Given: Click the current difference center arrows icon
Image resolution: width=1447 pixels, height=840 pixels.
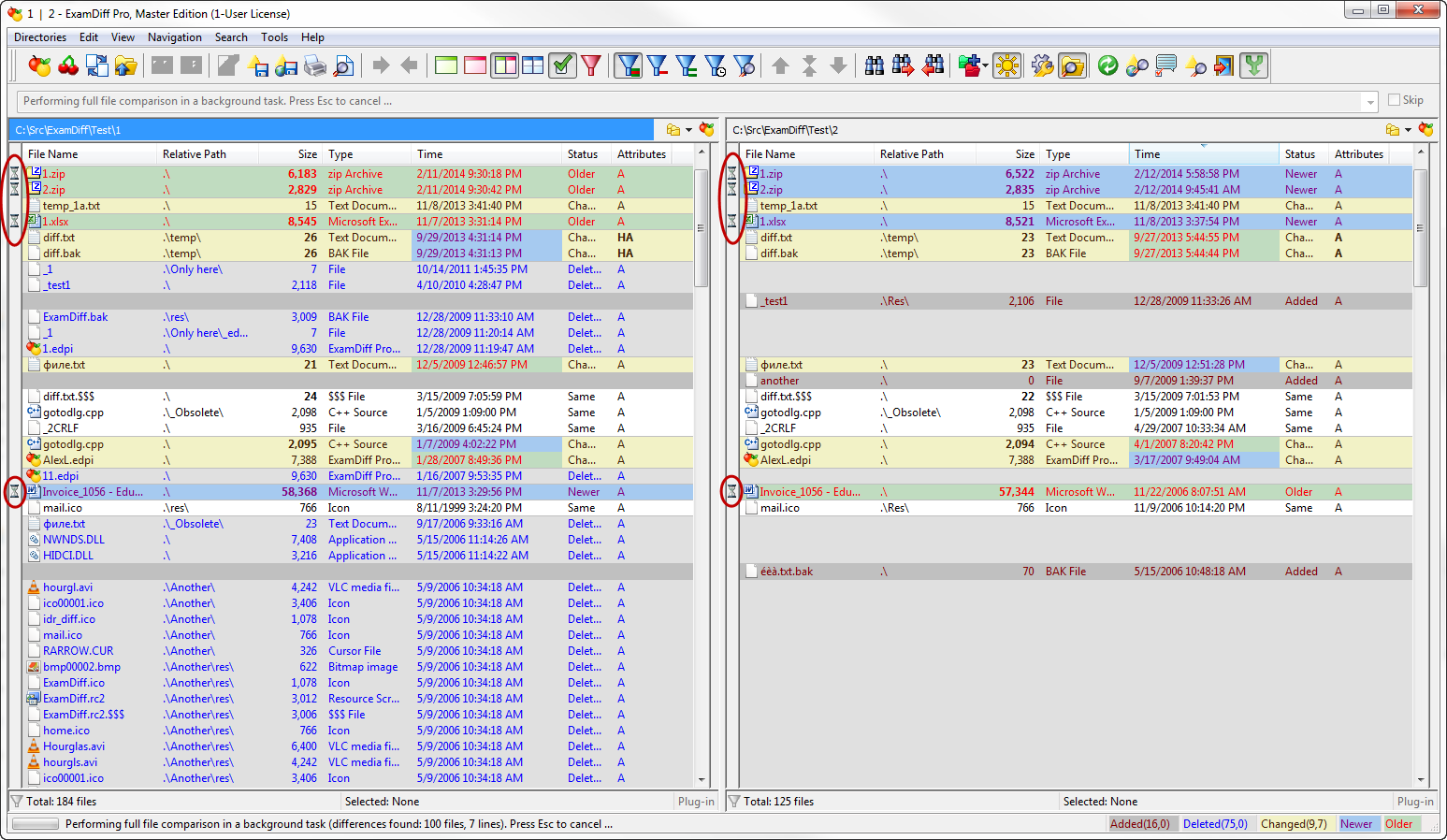Looking at the screenshot, I should click(x=810, y=65).
